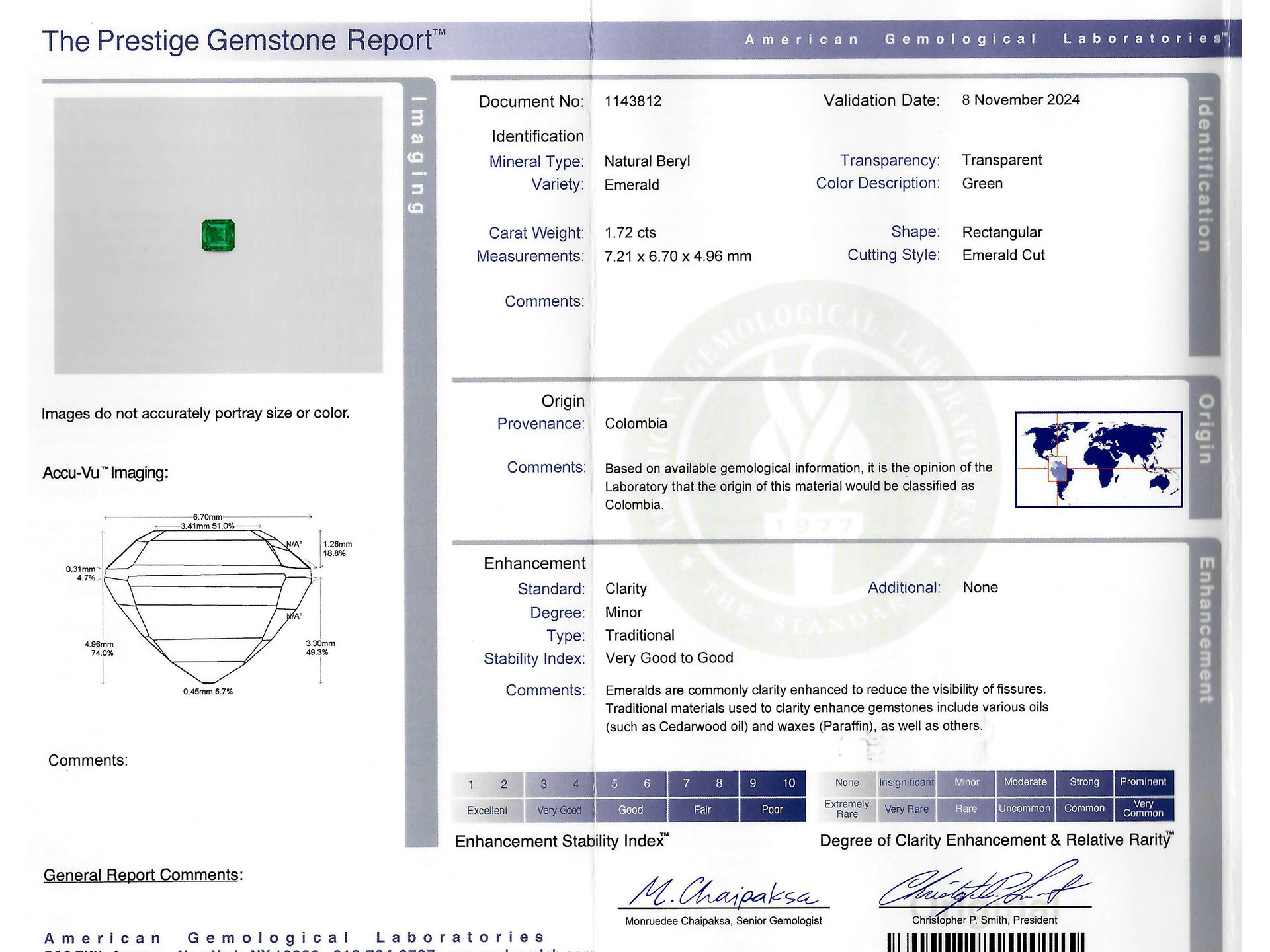Click the measurements '7.21 x 6.70 x 4.96 mm'
Screen dimensions: 1270x952
click(678, 257)
